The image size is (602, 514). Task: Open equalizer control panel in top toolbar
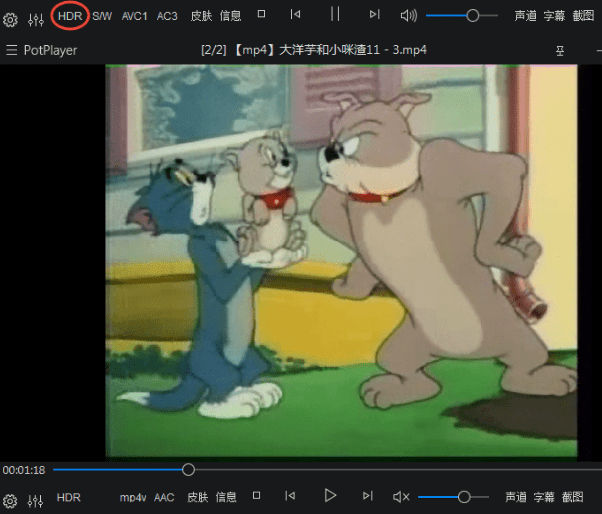(x=36, y=20)
